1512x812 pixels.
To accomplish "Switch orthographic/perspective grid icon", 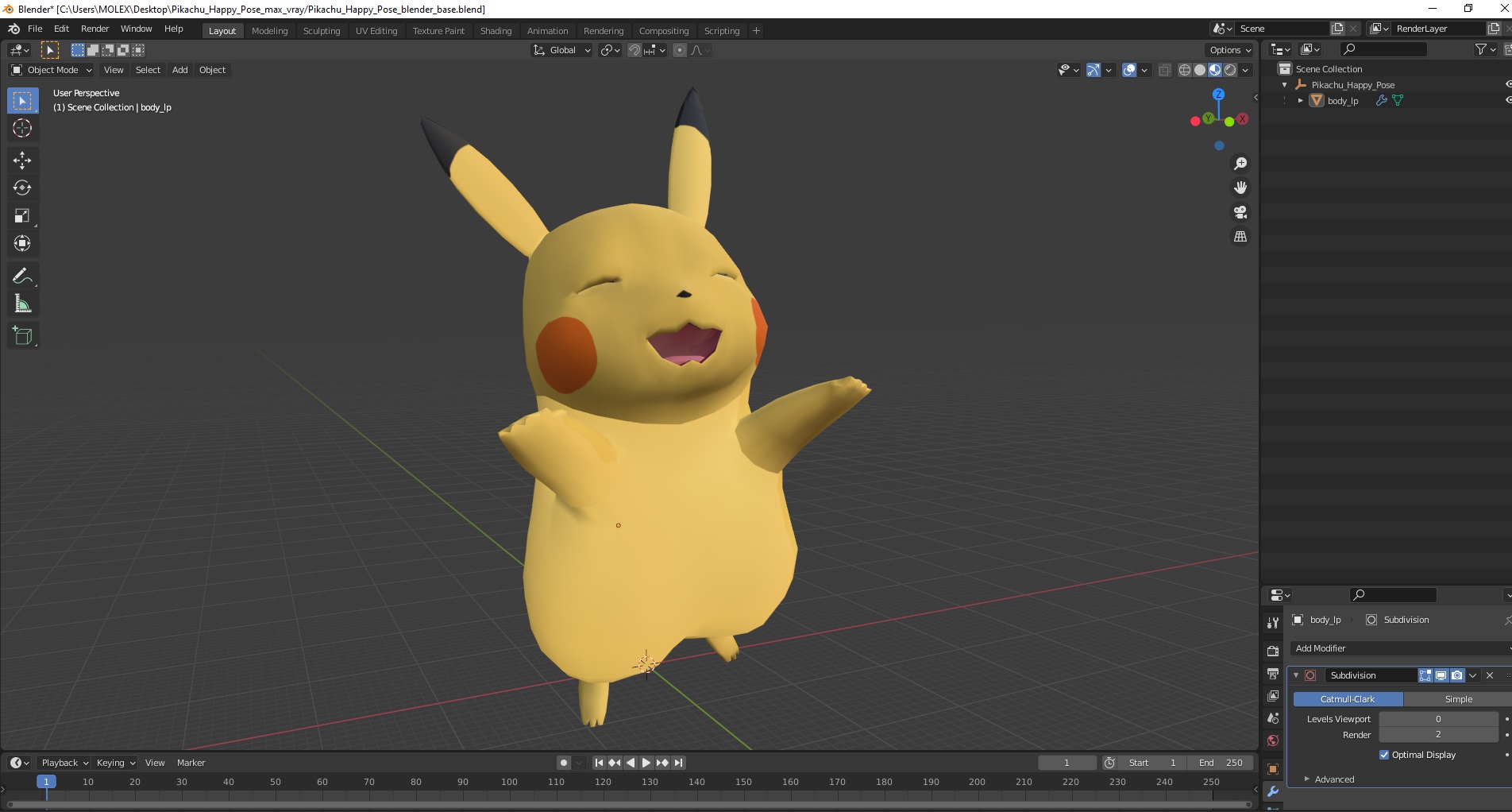I will (1240, 237).
